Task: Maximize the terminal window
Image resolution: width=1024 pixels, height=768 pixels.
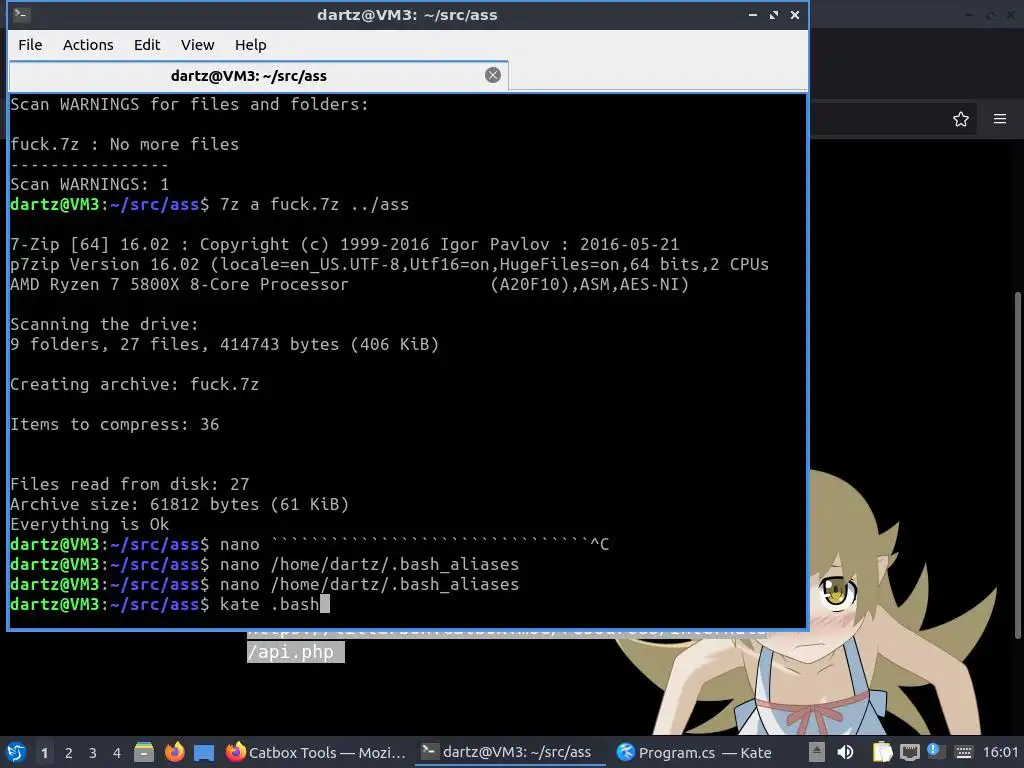Action: click(x=774, y=14)
